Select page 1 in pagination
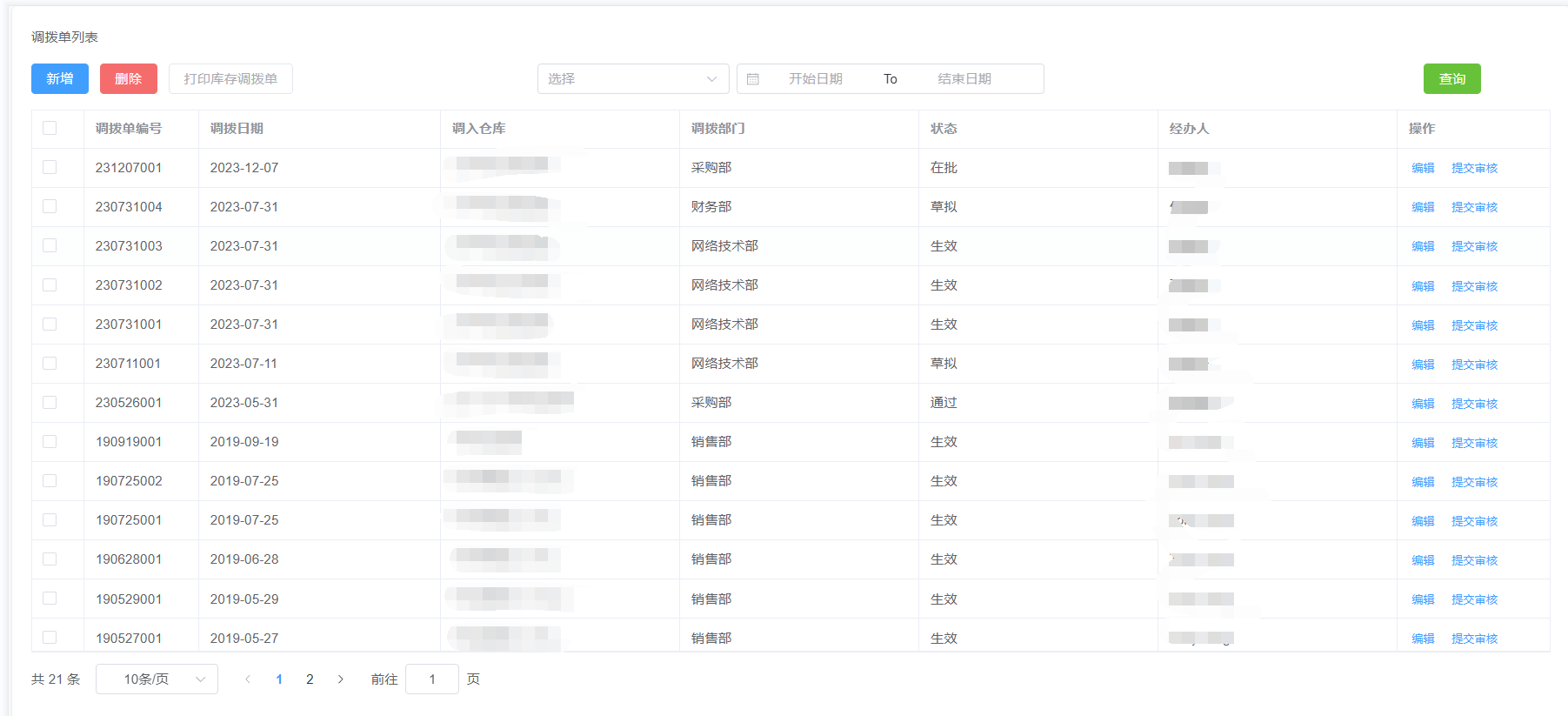1568x716 pixels. tap(279, 679)
